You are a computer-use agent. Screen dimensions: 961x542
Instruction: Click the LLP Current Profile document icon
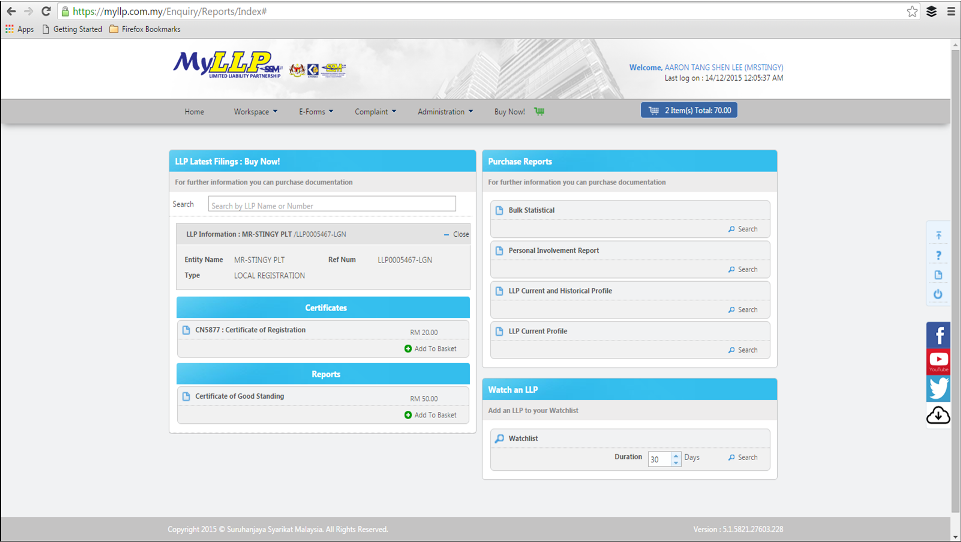coord(499,331)
